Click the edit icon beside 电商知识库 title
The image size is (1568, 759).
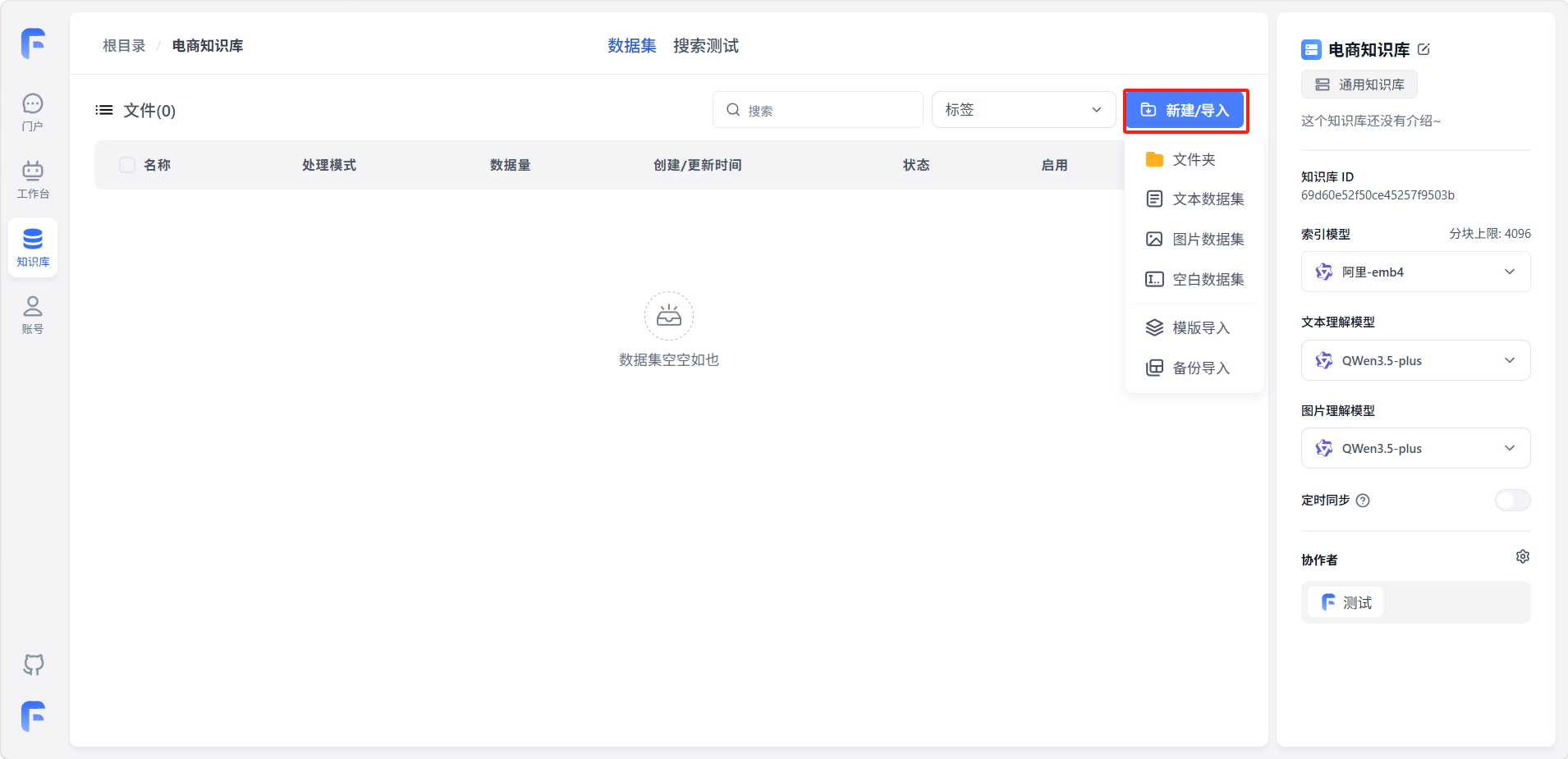(1424, 49)
